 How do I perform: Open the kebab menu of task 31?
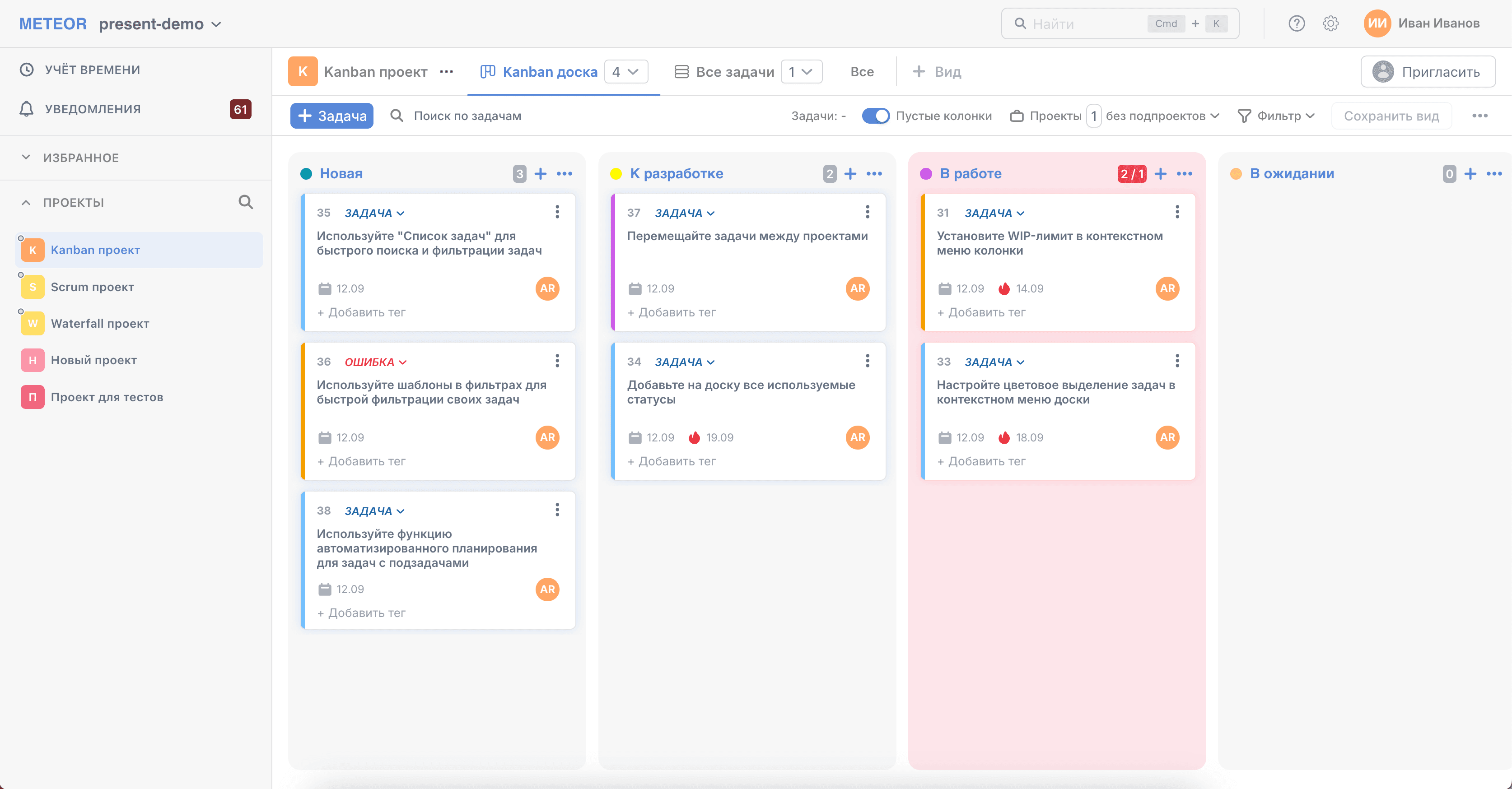click(x=1177, y=212)
